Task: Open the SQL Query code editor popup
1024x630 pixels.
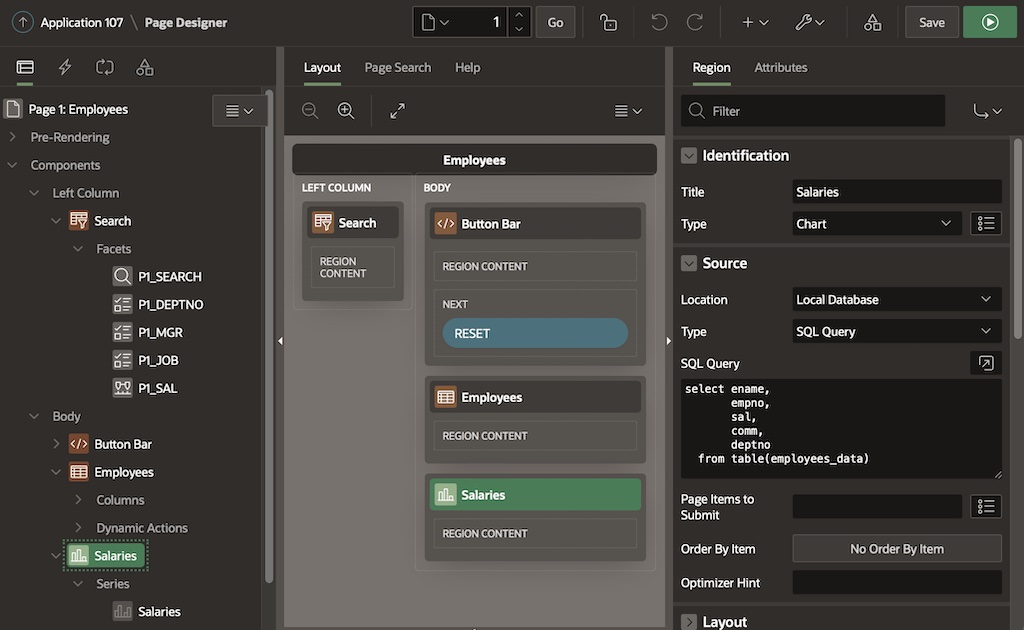Action: tap(985, 363)
